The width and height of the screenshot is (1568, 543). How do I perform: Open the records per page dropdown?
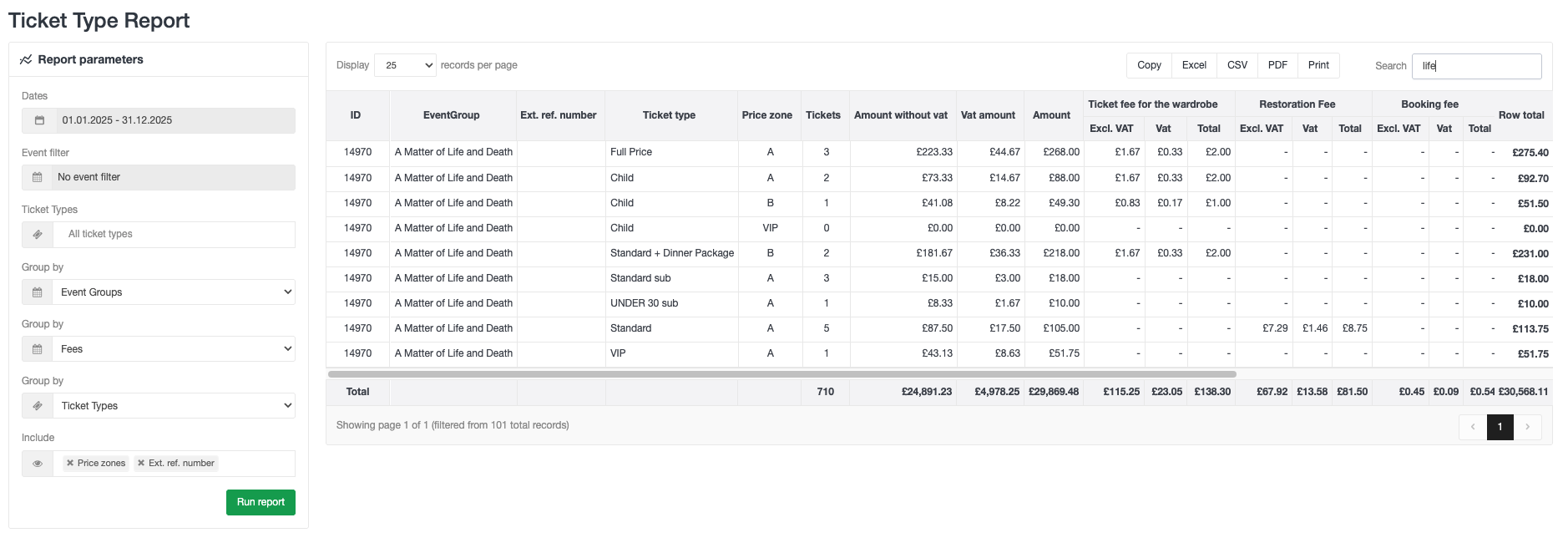406,65
